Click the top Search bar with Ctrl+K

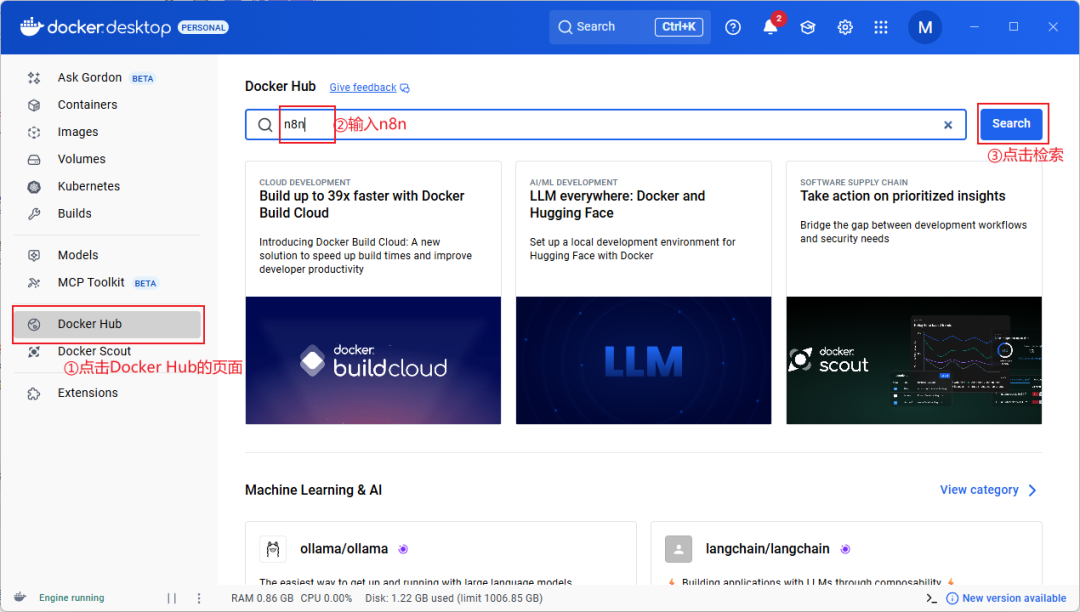click(630, 27)
